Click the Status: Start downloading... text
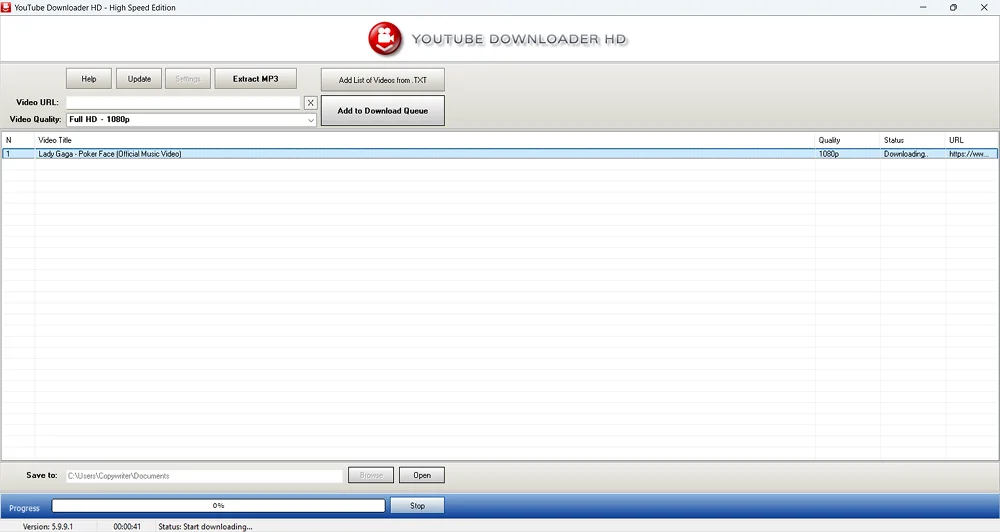 205,527
